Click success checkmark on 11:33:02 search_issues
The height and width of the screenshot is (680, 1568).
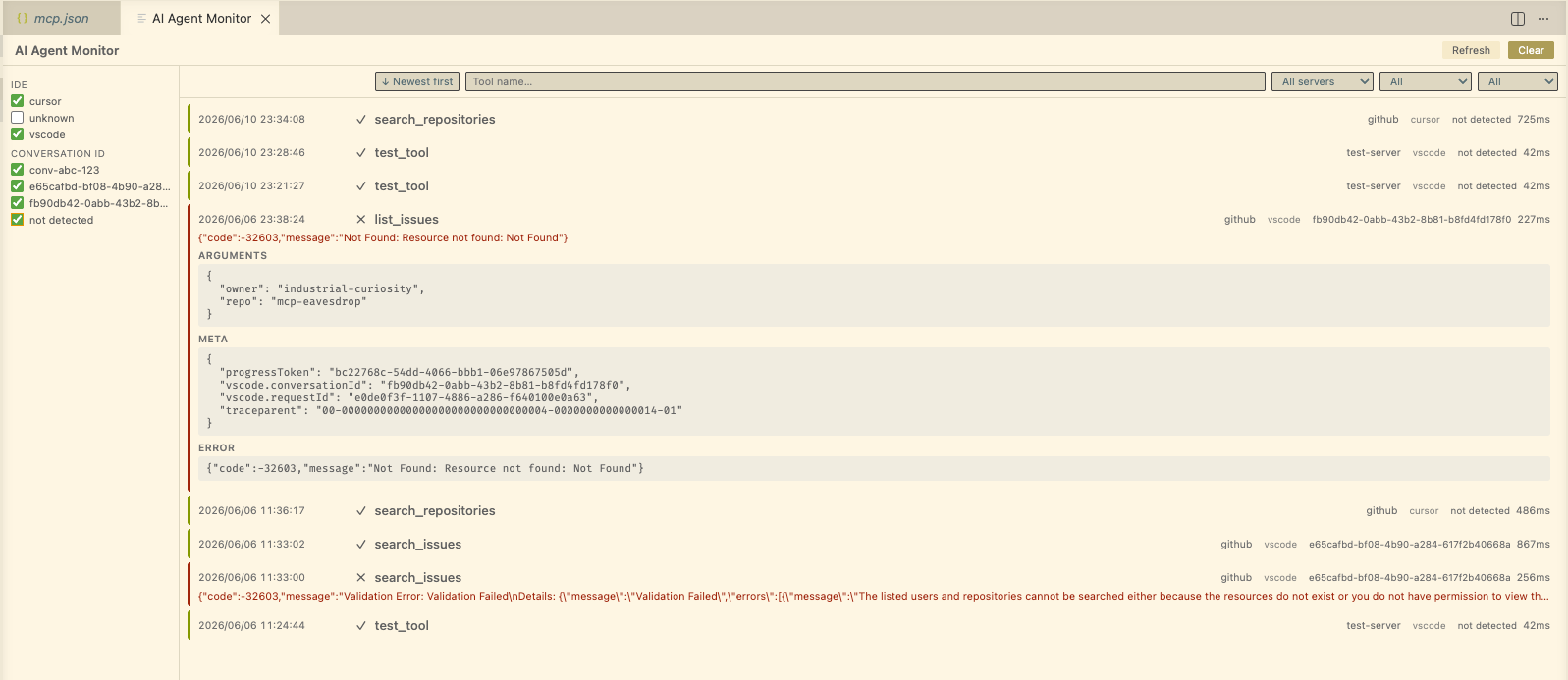coord(361,545)
